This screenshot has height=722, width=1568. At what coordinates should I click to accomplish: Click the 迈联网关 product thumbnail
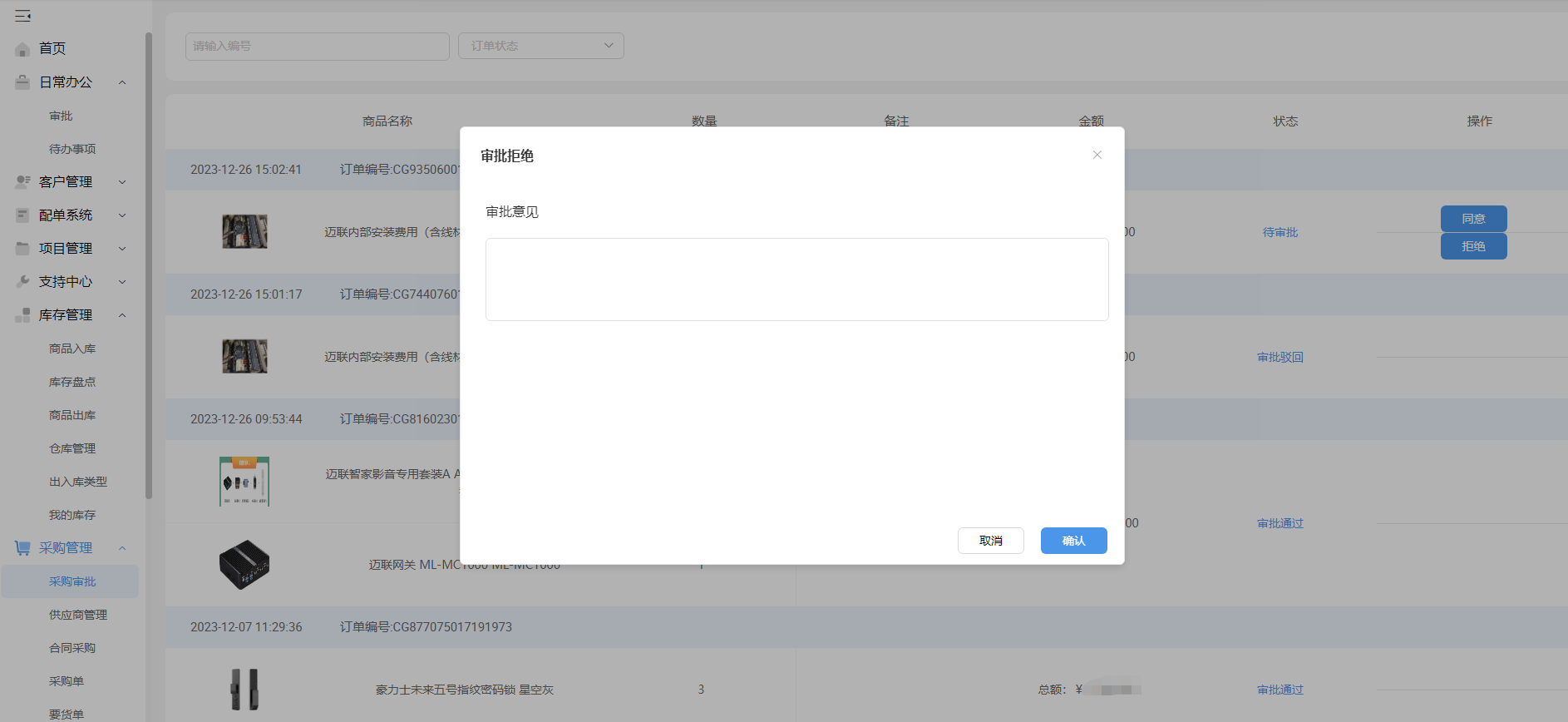(x=244, y=565)
